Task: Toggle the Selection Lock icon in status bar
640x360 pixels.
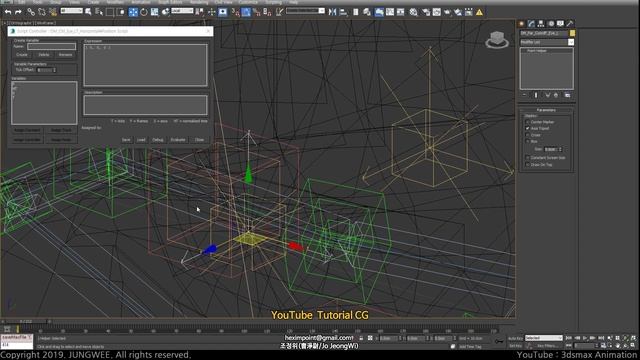Action: tap(361, 338)
